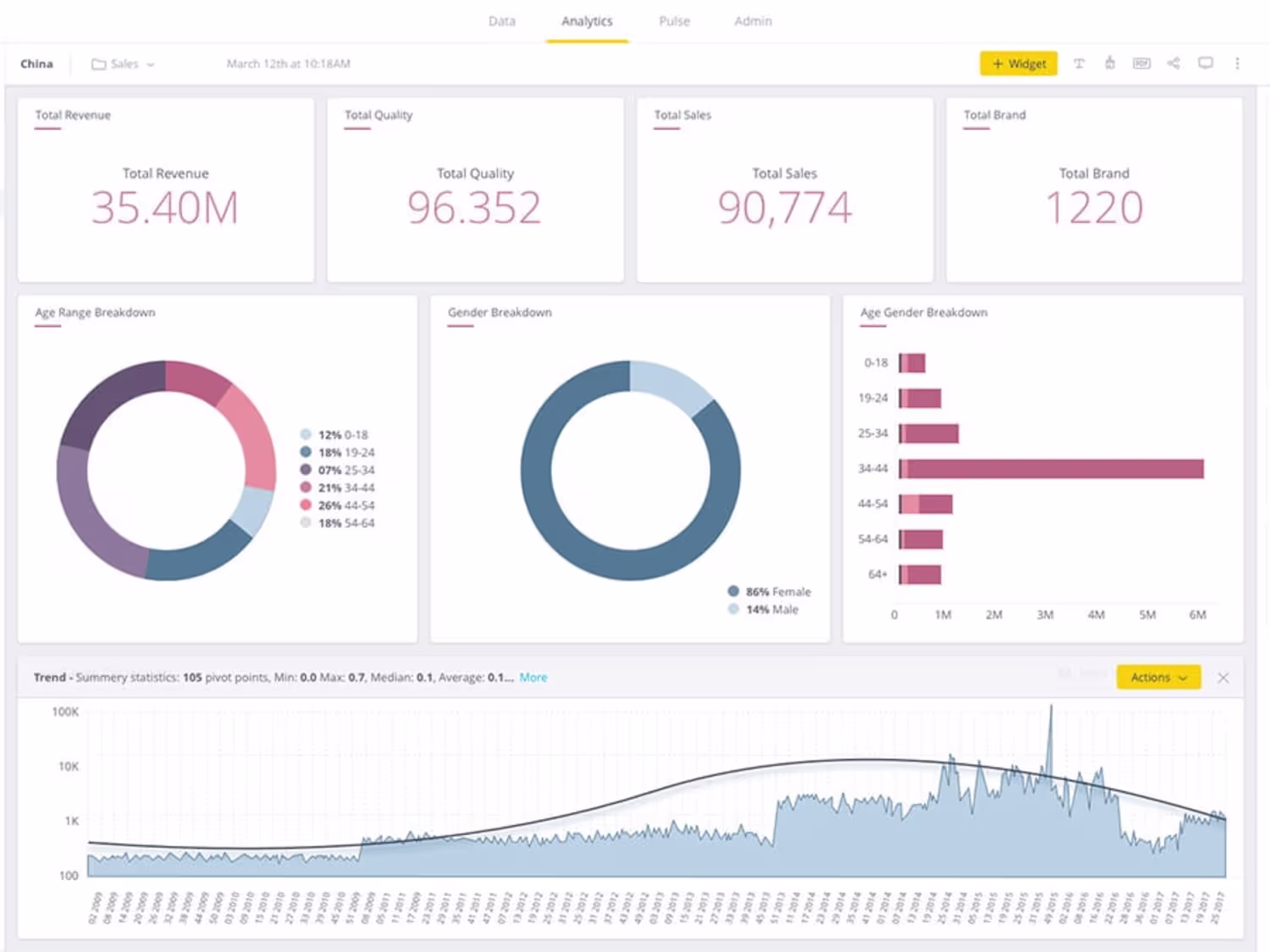Screen dimensions: 1270x952
Task: Open the yellow Actions dropdown
Action: [x=1158, y=677]
